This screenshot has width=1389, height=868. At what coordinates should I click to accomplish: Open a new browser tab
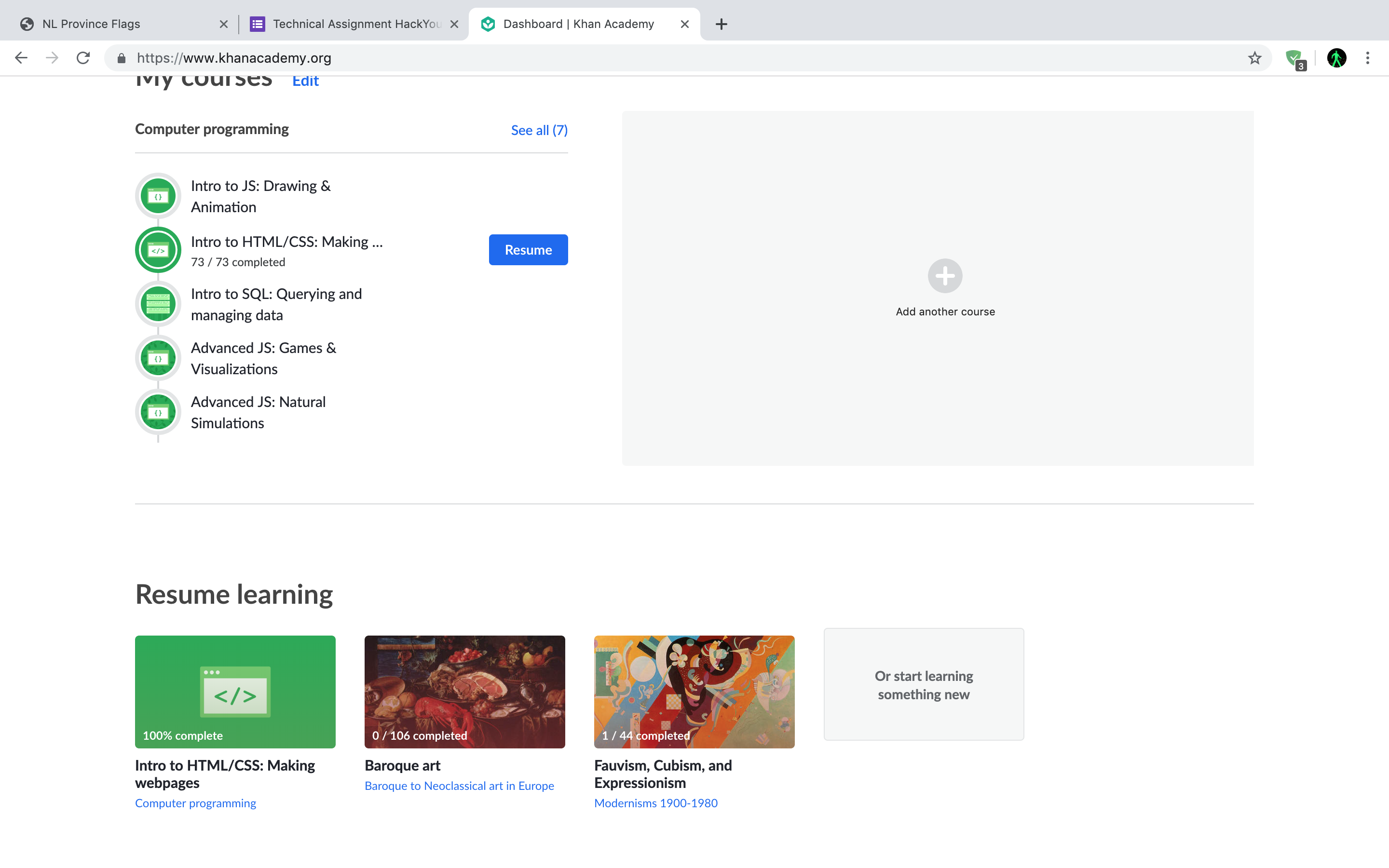722,24
